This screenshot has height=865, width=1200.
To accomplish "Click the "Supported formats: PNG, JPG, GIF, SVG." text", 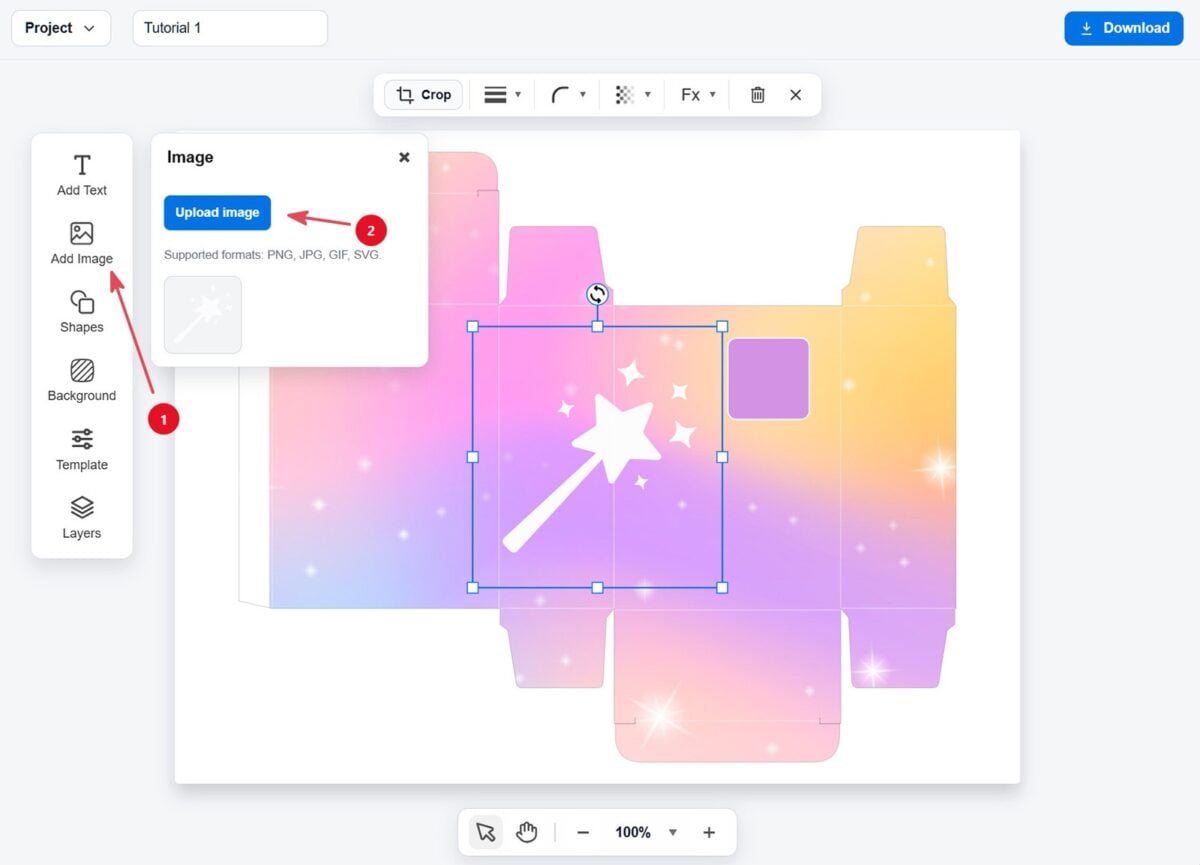I will point(273,255).
